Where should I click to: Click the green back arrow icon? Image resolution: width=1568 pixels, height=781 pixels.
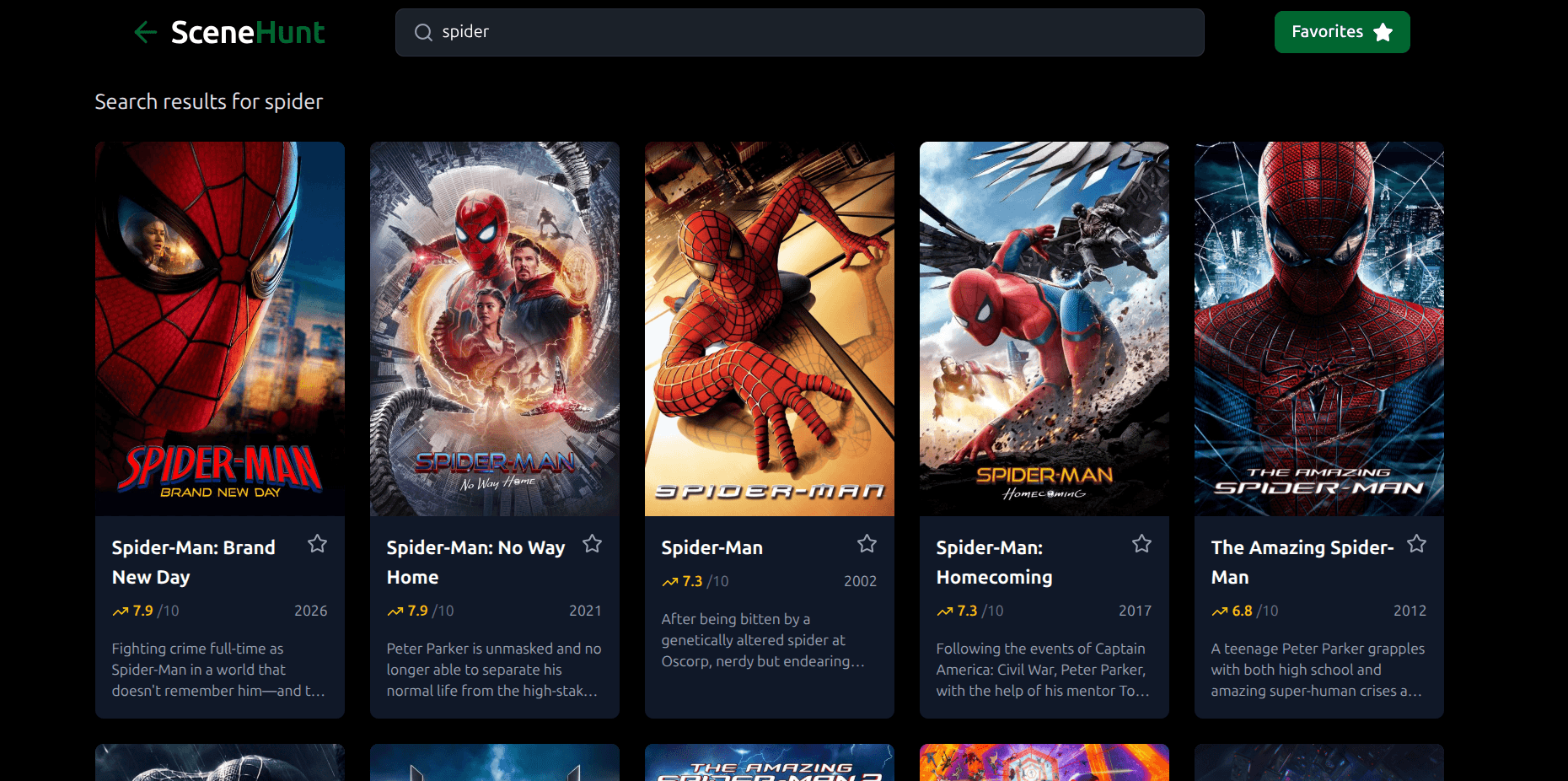point(146,32)
